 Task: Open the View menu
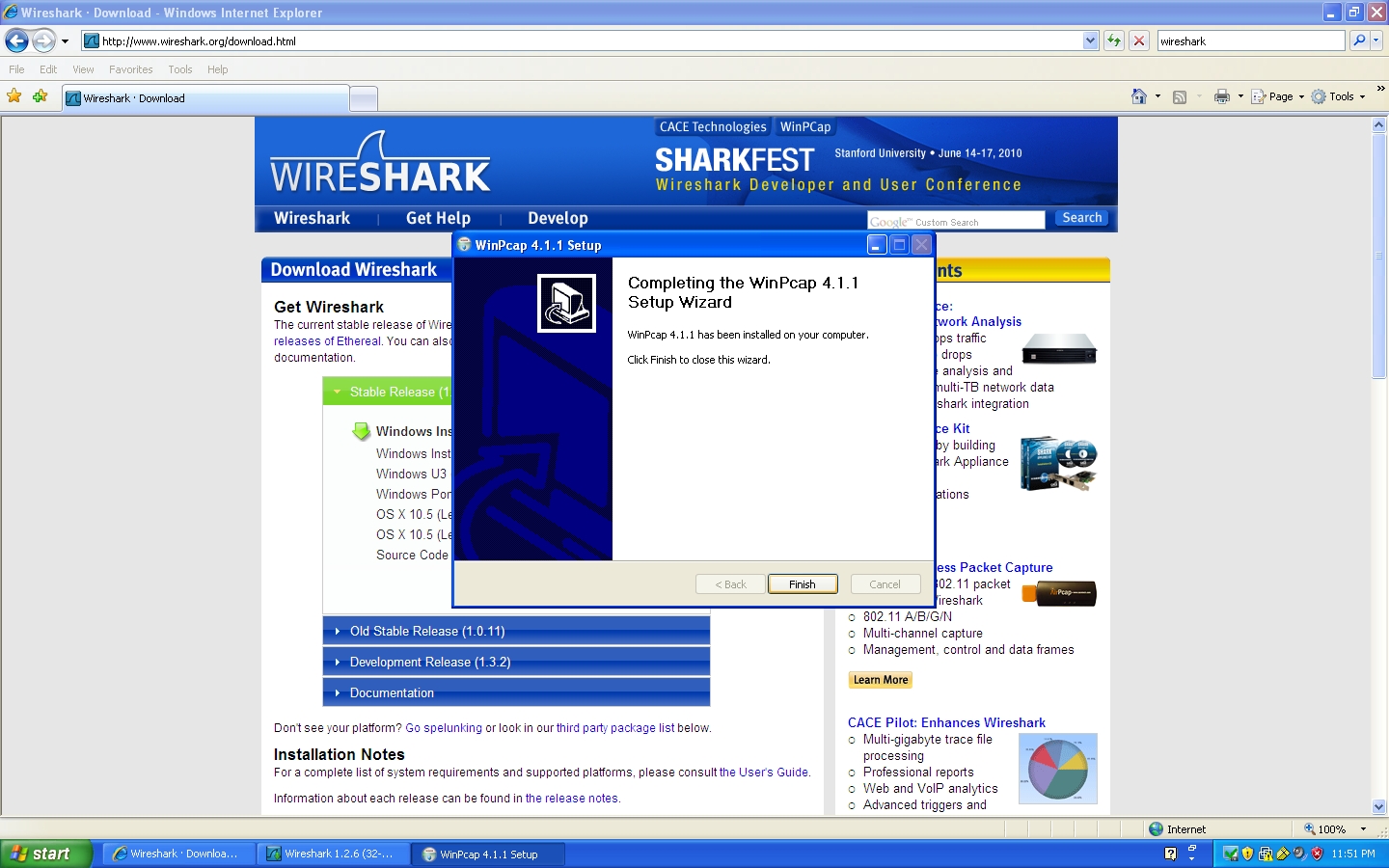coord(83,69)
